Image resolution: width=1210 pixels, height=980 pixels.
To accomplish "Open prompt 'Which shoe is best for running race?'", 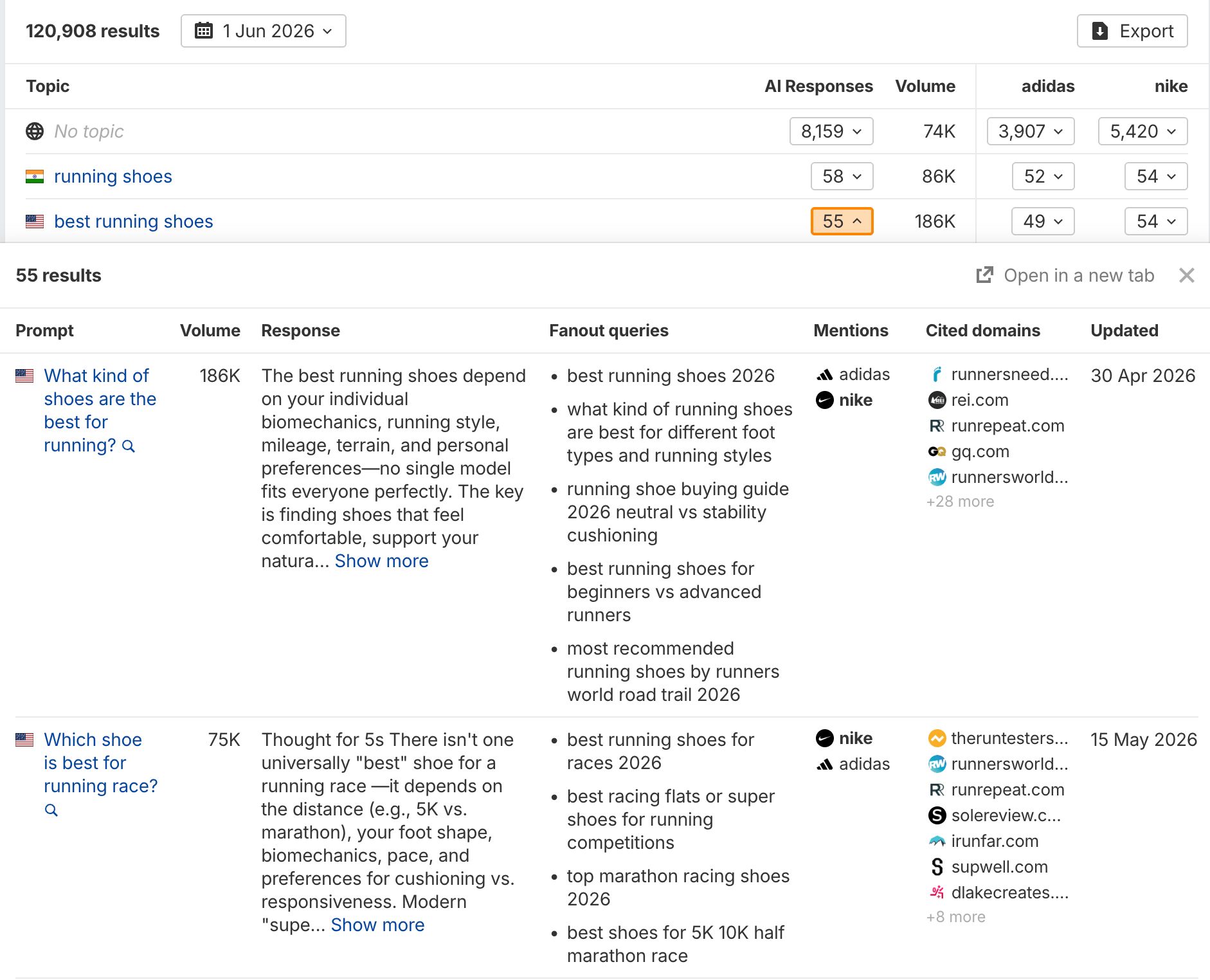I will [100, 763].
